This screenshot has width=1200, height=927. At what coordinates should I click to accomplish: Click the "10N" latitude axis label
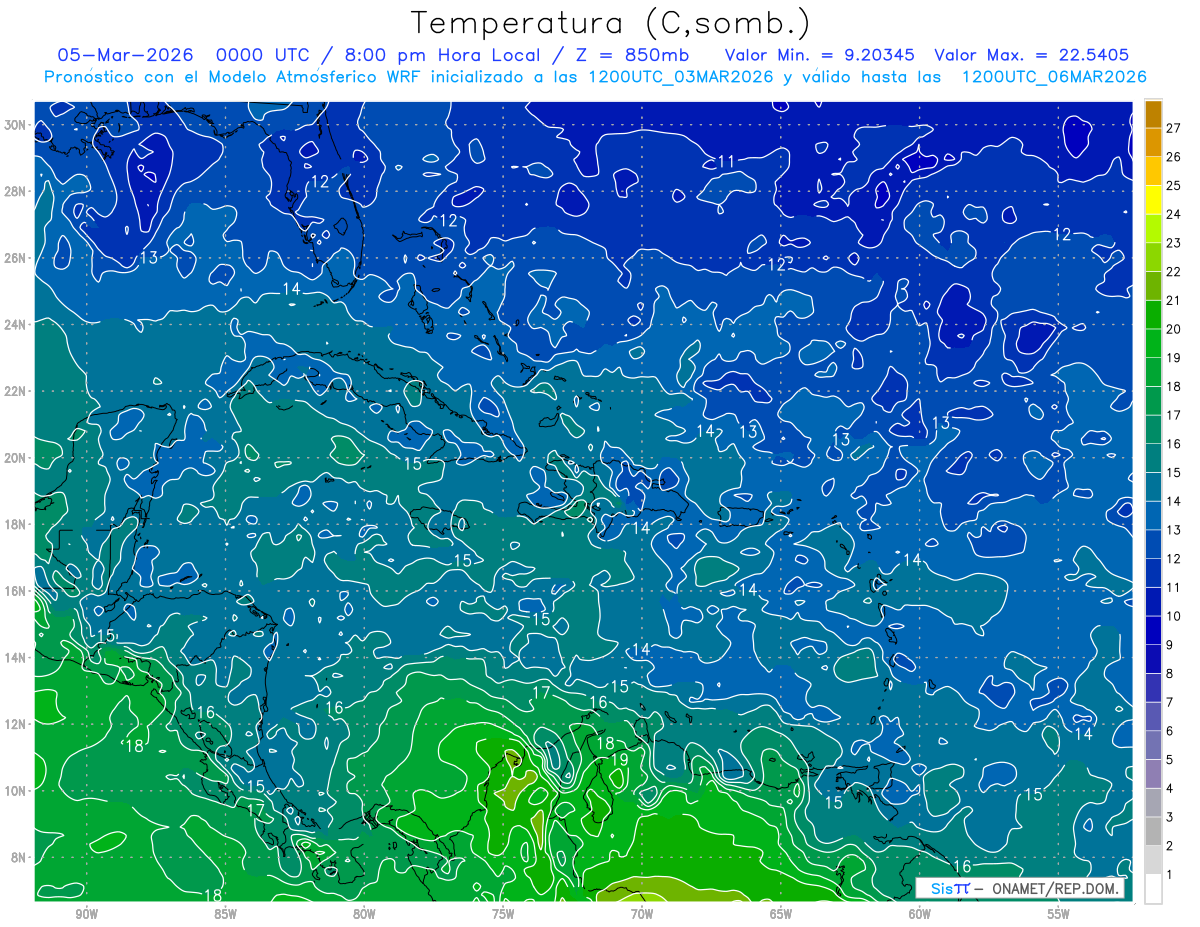tap(17, 790)
